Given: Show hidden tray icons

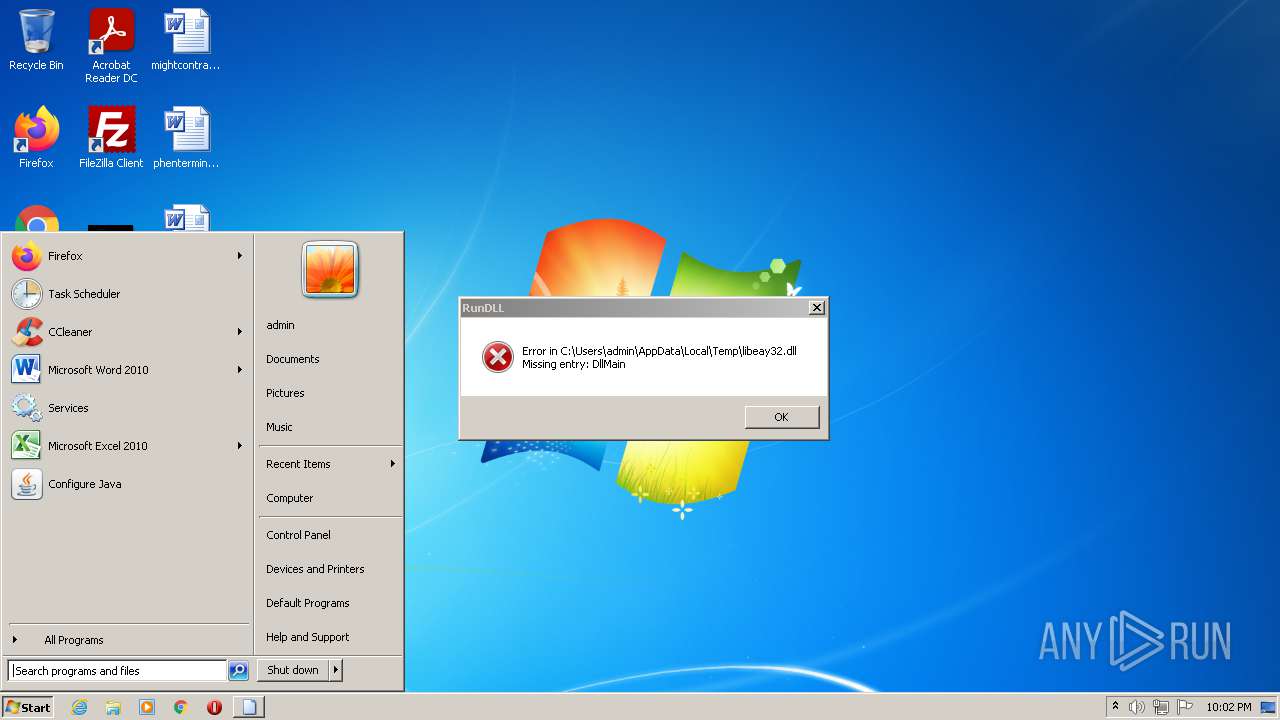Looking at the screenshot, I should (1115, 707).
